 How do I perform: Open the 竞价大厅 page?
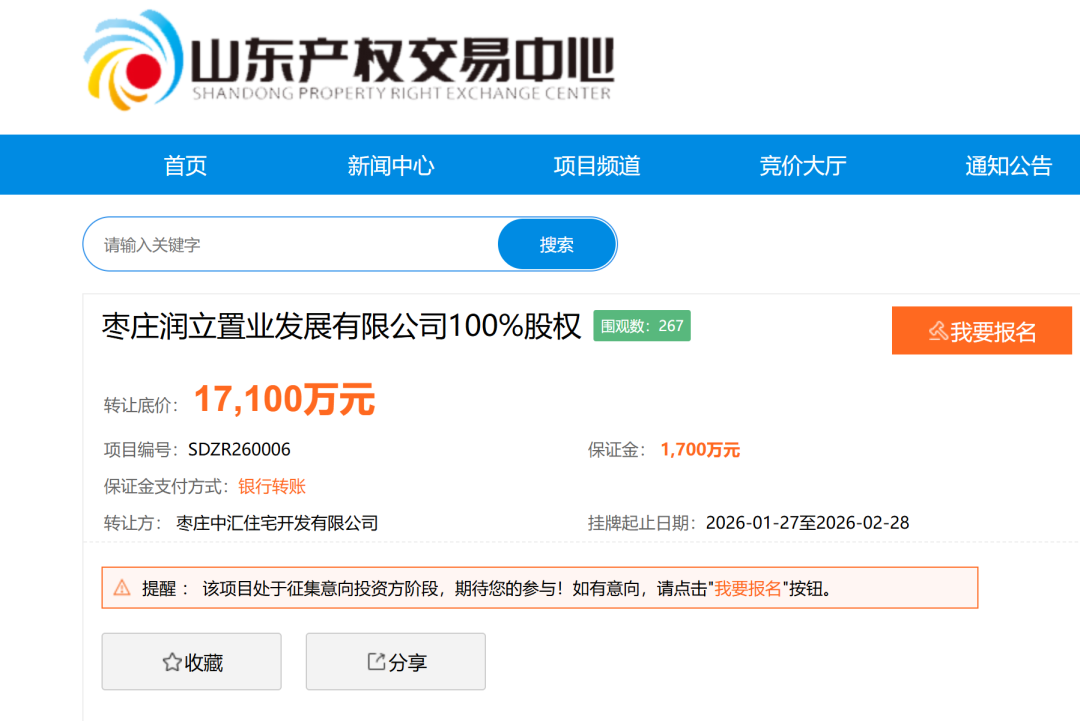(803, 166)
